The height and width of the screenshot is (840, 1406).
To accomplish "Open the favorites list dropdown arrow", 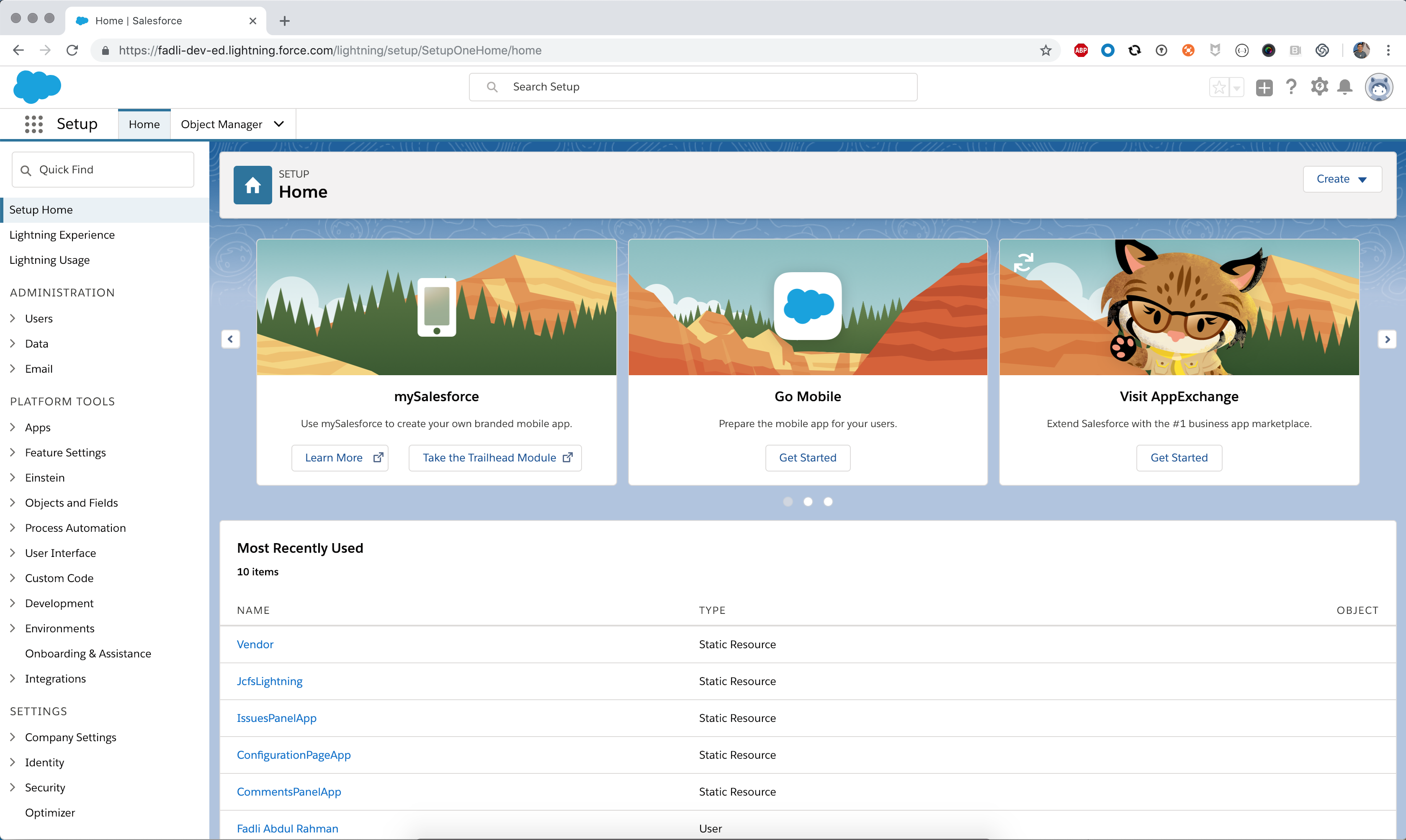I will 1237,87.
